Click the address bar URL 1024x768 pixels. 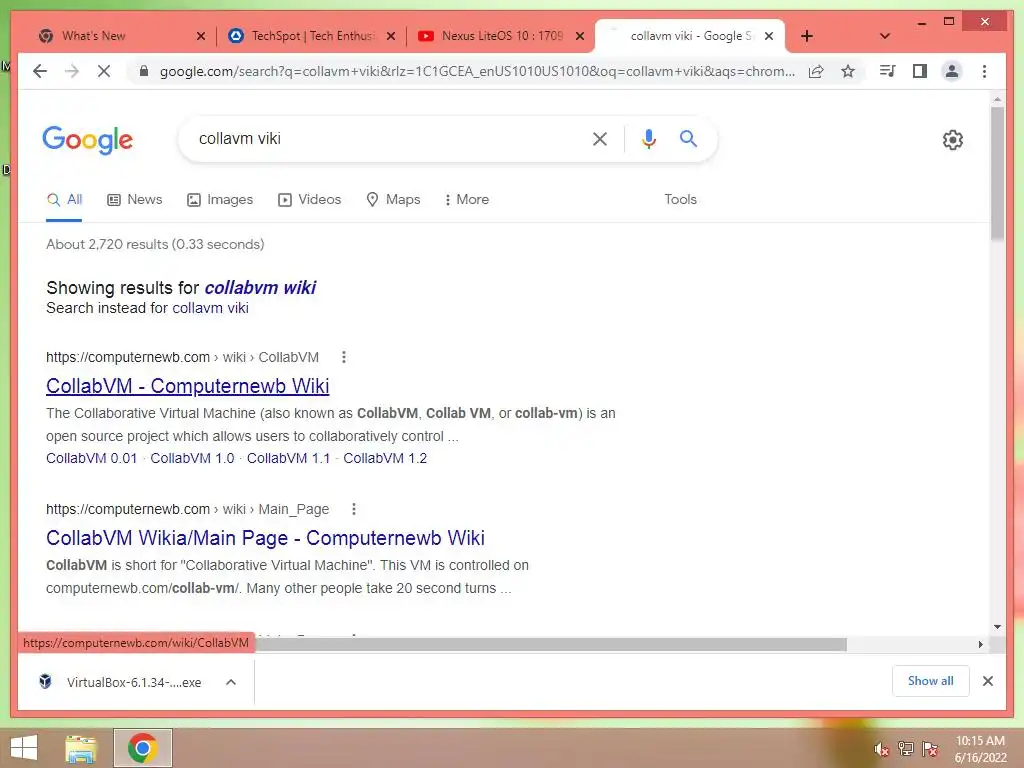click(x=477, y=71)
